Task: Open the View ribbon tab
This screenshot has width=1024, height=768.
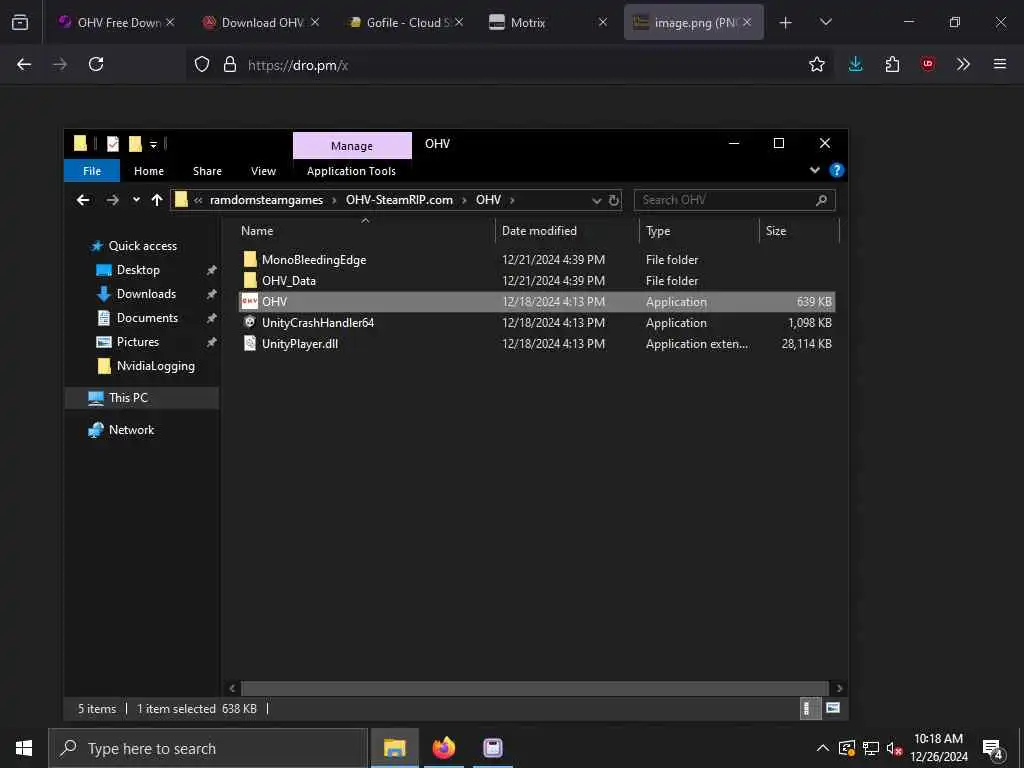Action: point(263,171)
